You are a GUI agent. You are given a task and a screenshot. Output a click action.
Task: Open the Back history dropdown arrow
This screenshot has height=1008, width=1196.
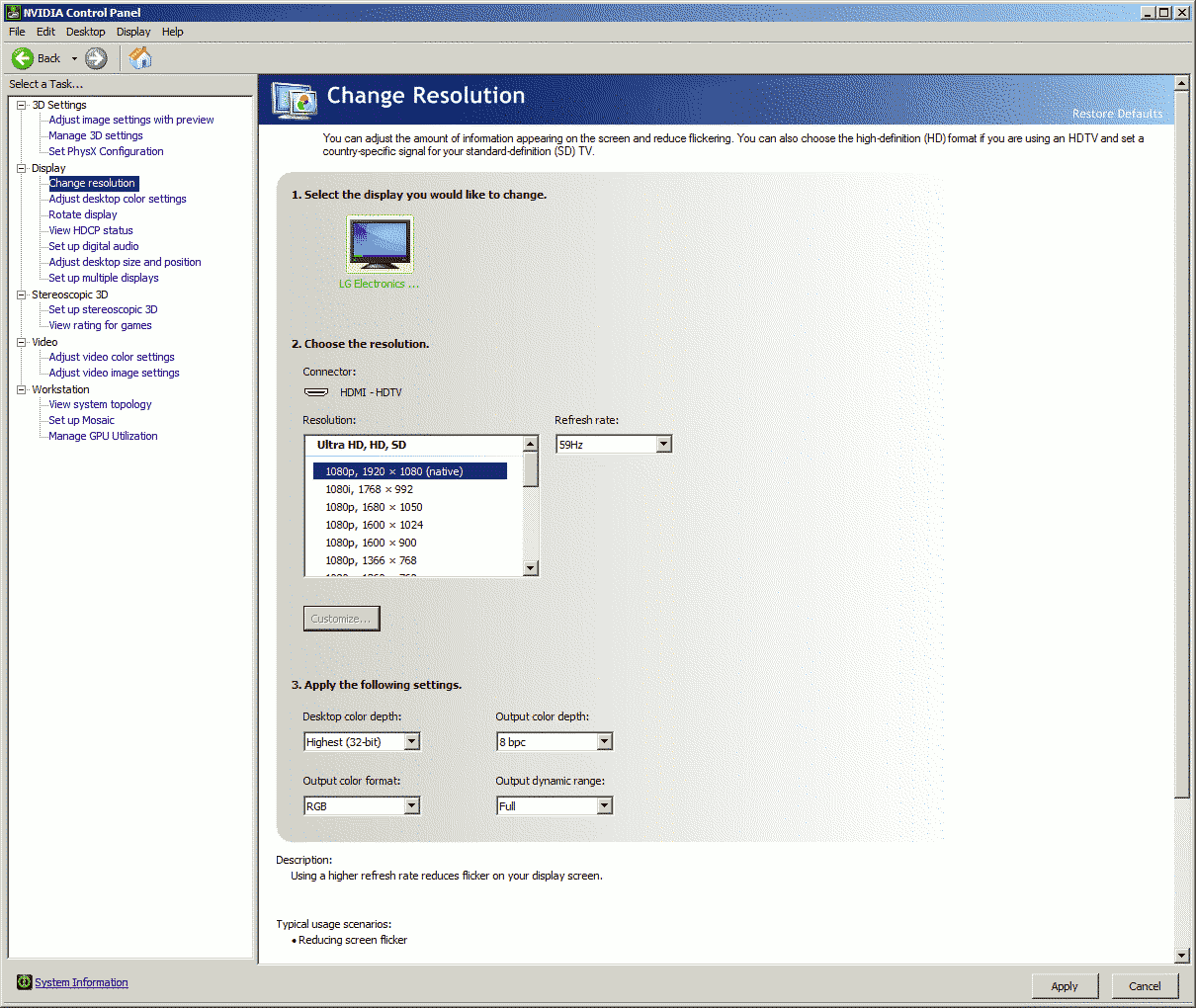[x=74, y=58]
